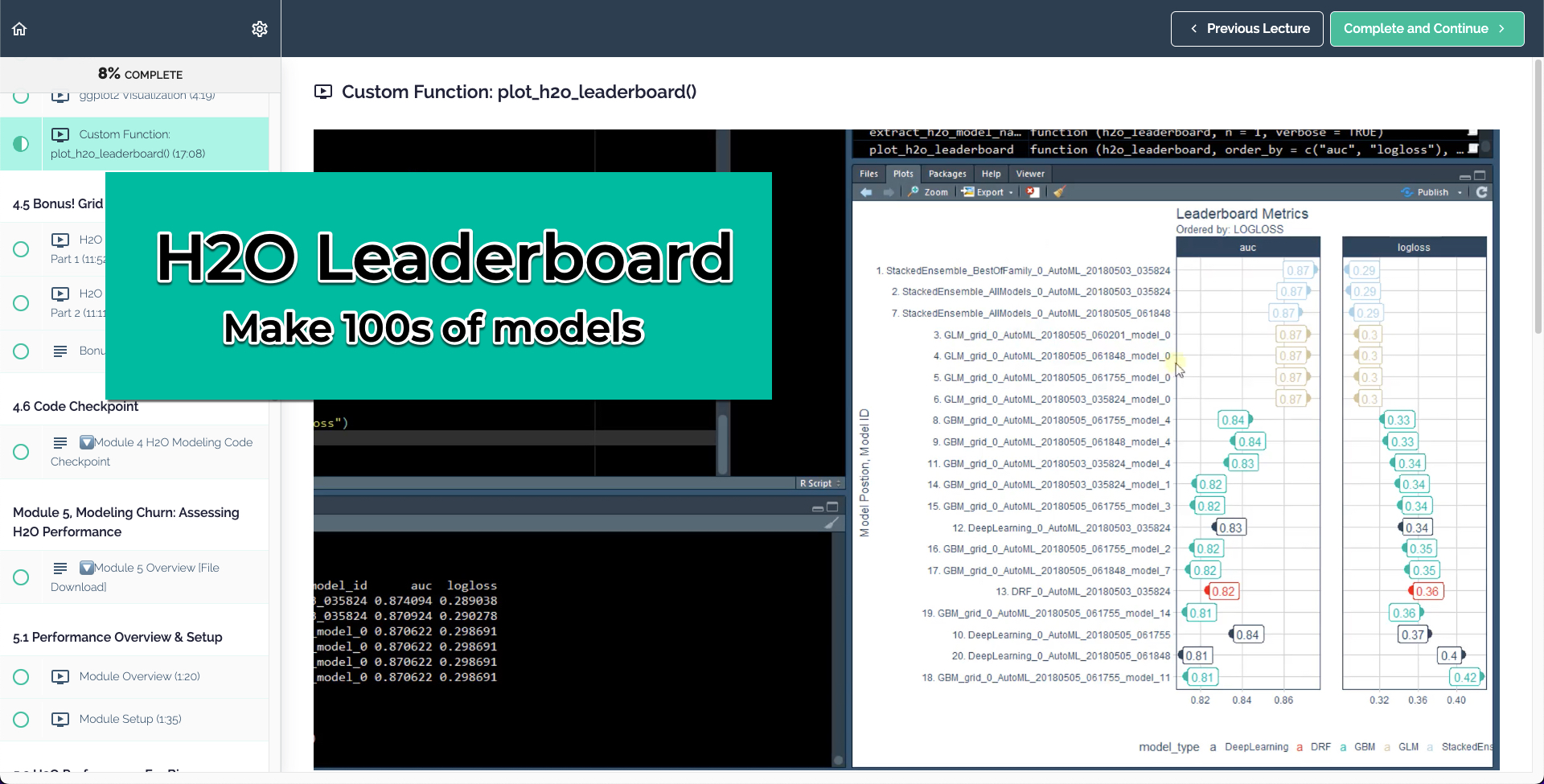The image size is (1544, 784).
Task: Click Leaderboard Metrics plot title
Action: click(x=1242, y=214)
